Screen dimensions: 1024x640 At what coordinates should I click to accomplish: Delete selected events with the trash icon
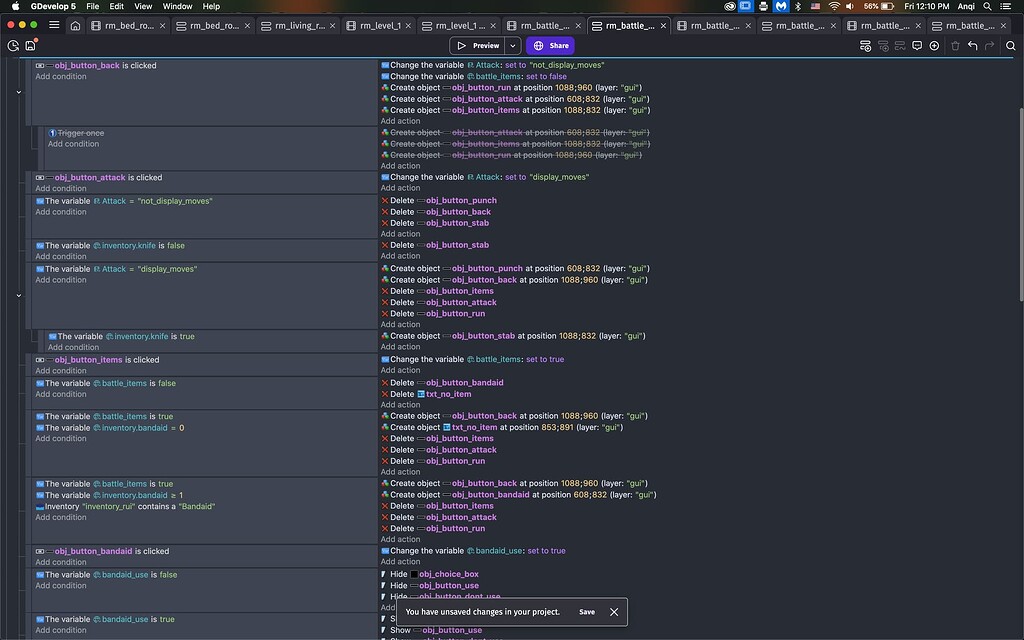click(x=956, y=46)
